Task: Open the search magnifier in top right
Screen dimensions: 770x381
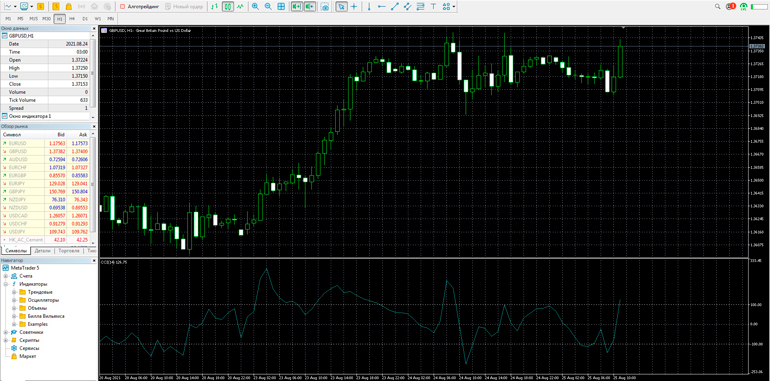Action: pos(718,7)
